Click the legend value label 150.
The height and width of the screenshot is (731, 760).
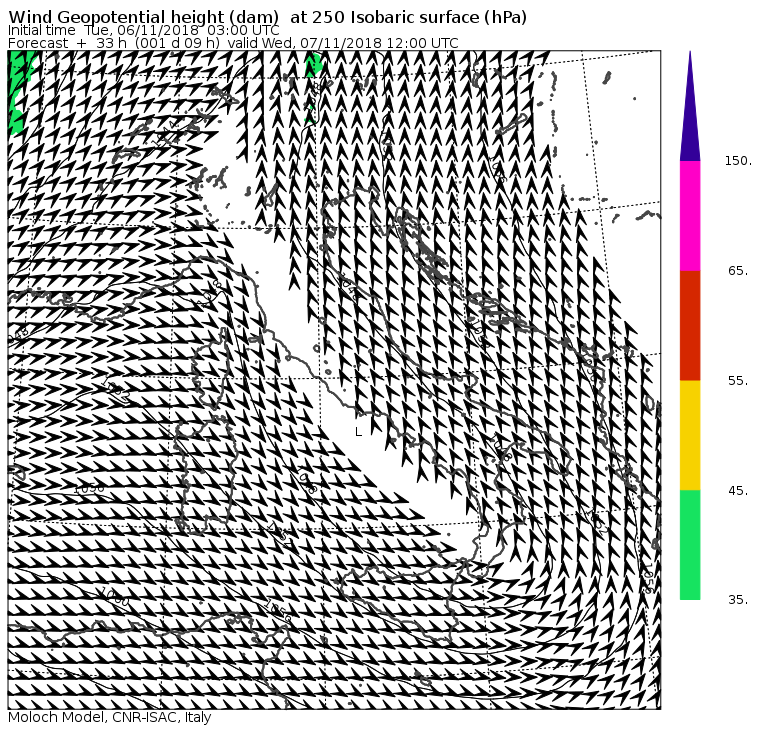click(x=738, y=160)
